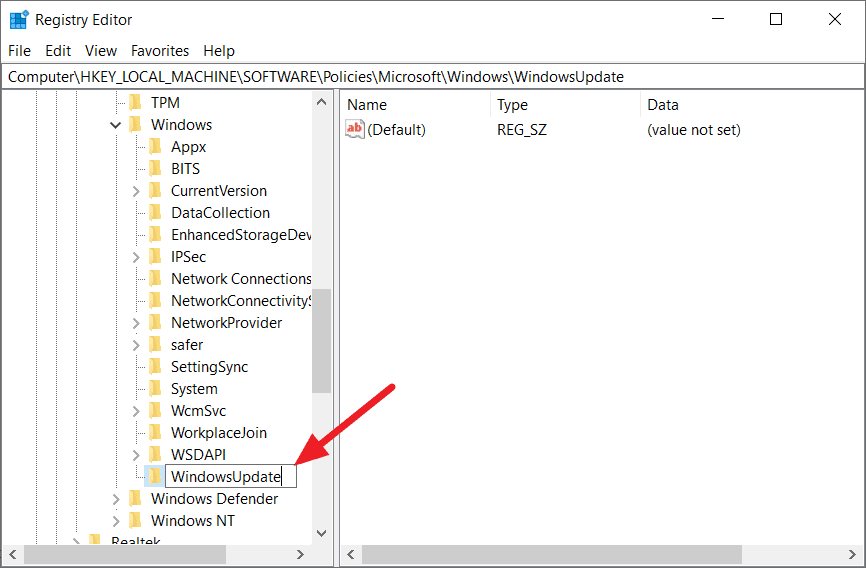Click the System folder icon
The width and height of the screenshot is (866, 568).
point(156,389)
